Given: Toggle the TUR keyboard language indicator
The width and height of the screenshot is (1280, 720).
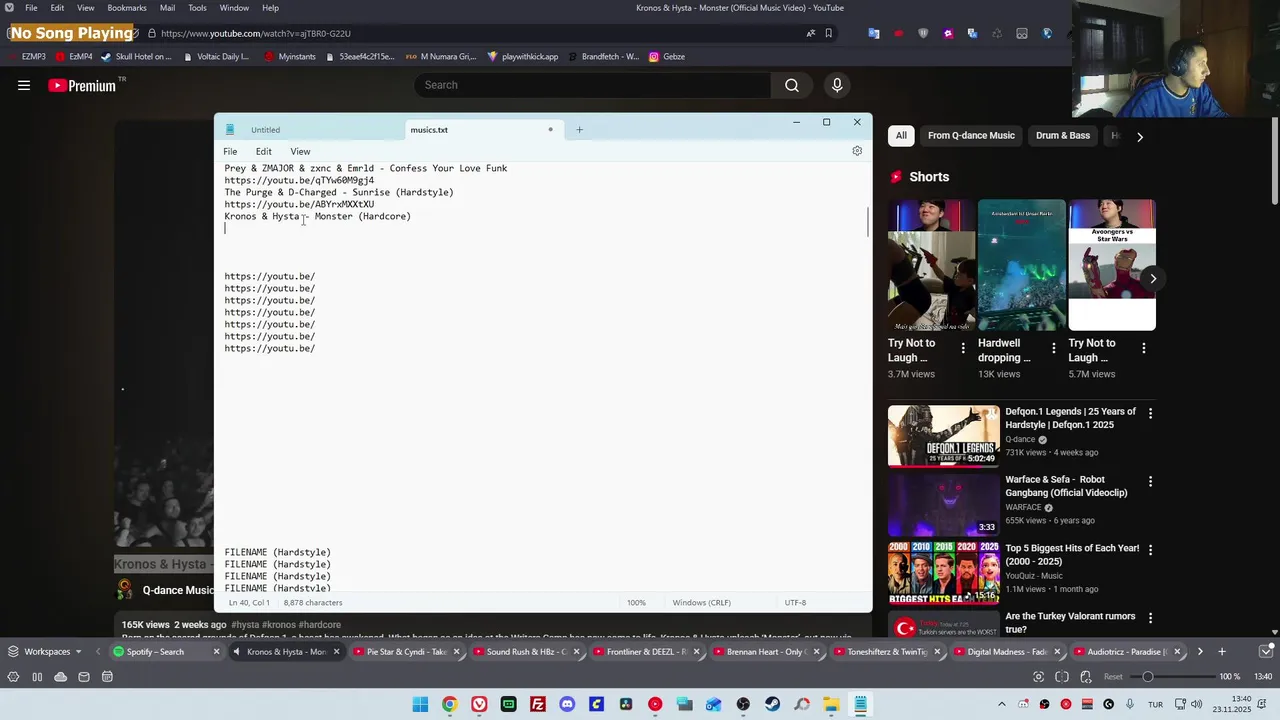Looking at the screenshot, I should pyautogui.click(x=1155, y=704).
